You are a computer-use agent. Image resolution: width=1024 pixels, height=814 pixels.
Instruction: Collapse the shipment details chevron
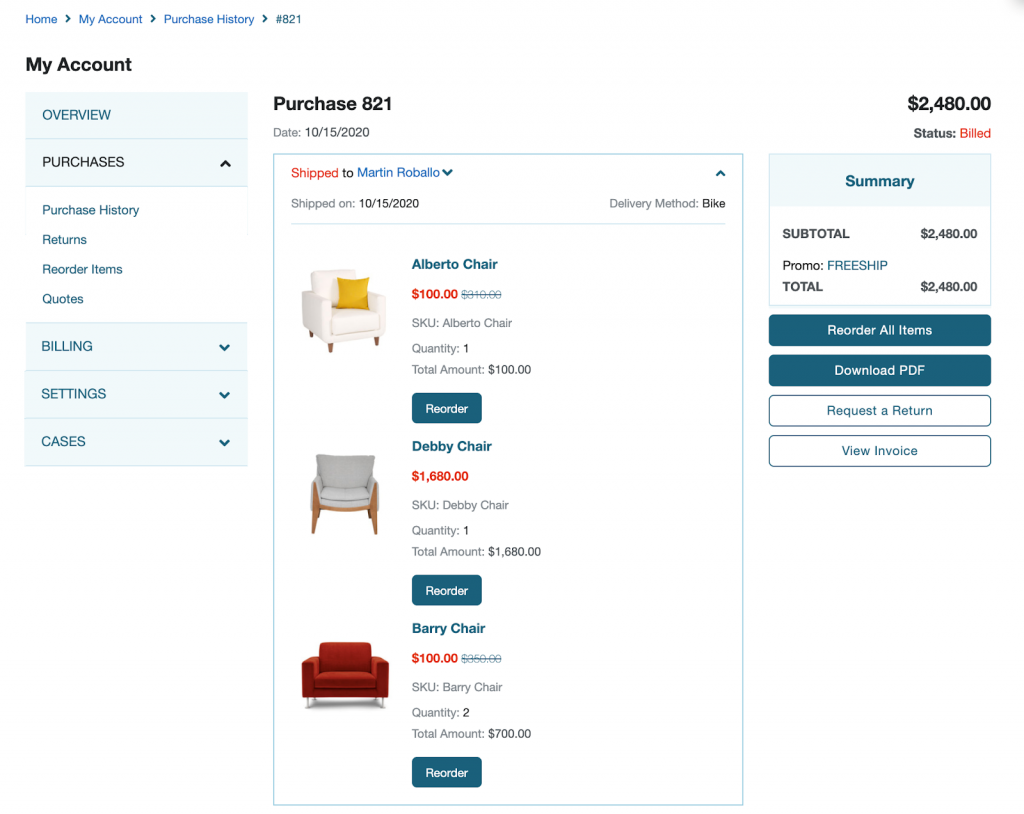pyautogui.click(x=720, y=173)
